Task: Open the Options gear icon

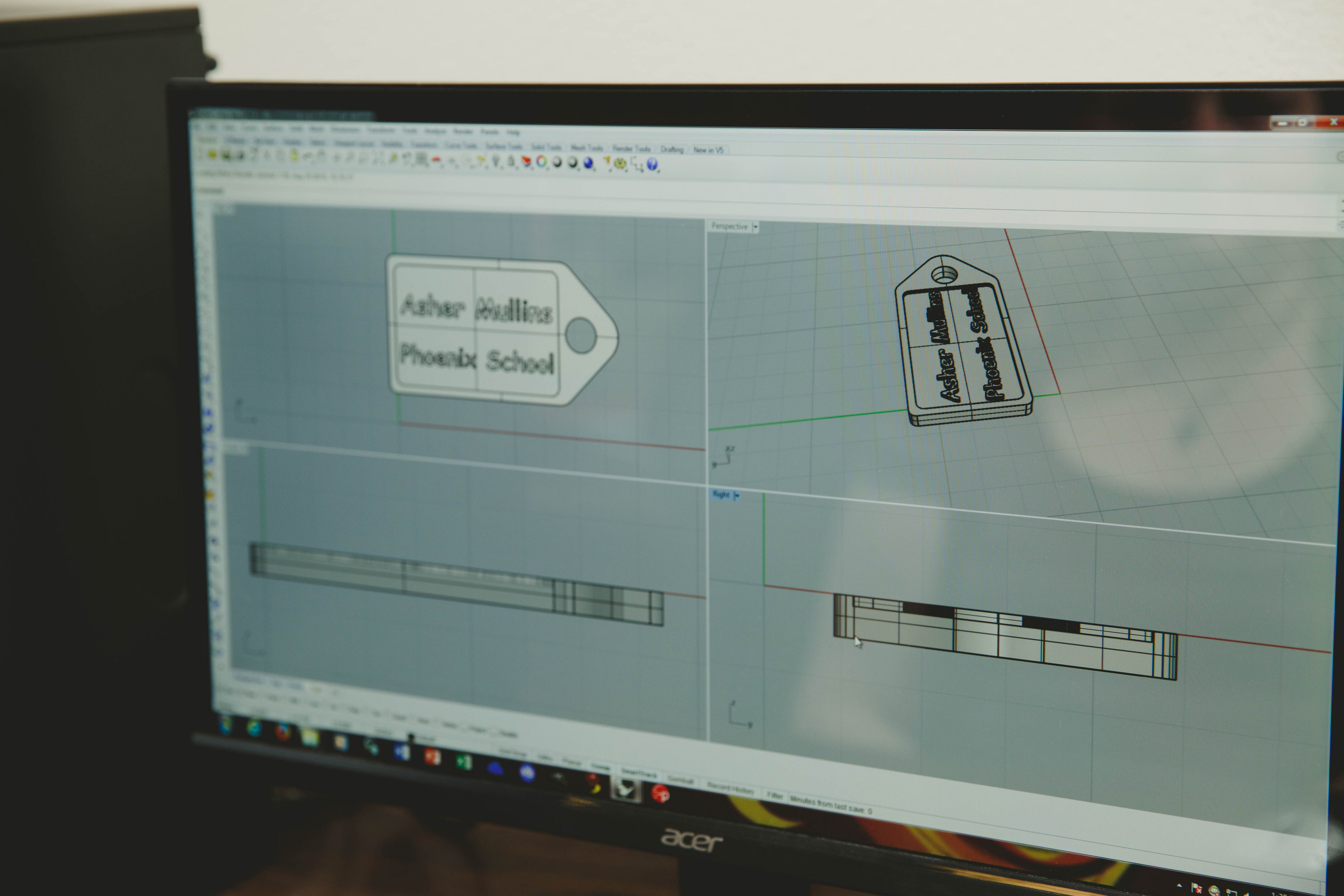Action: 620,164
